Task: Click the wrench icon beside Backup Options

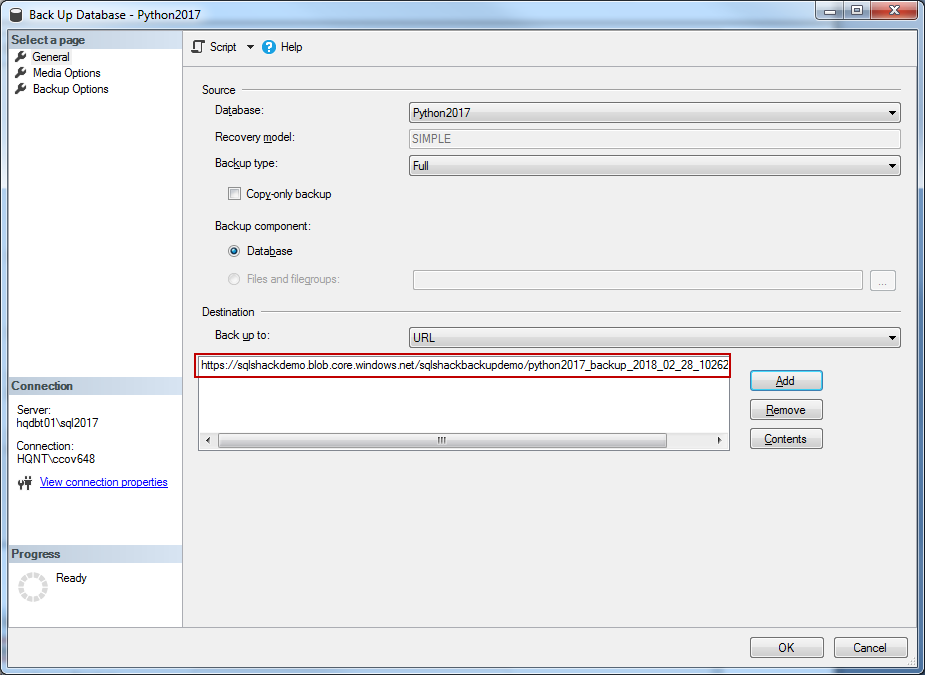Action: click(x=21, y=89)
